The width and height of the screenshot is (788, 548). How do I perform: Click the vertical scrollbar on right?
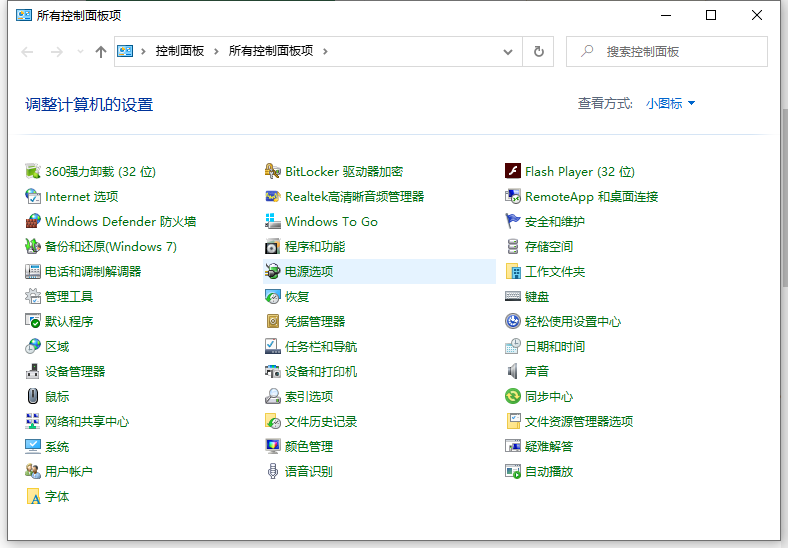[x=784, y=197]
